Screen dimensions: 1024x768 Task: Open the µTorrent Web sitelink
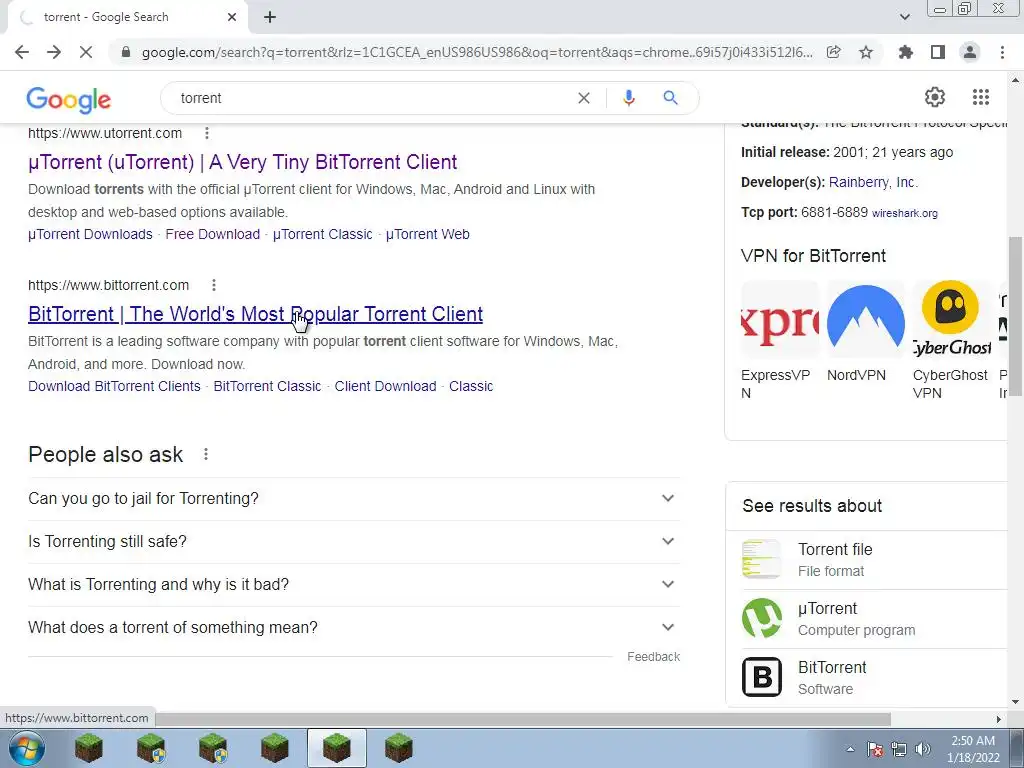tap(428, 234)
